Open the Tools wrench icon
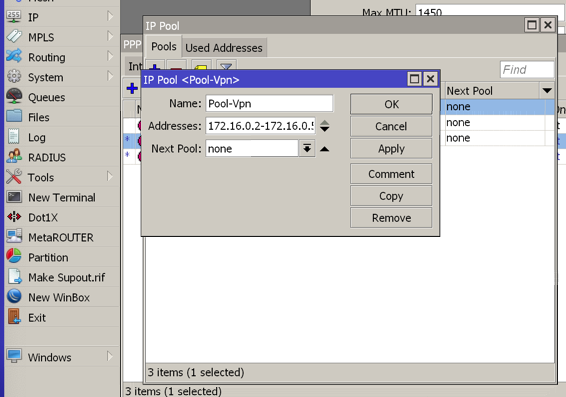The image size is (566, 397). [x=14, y=177]
